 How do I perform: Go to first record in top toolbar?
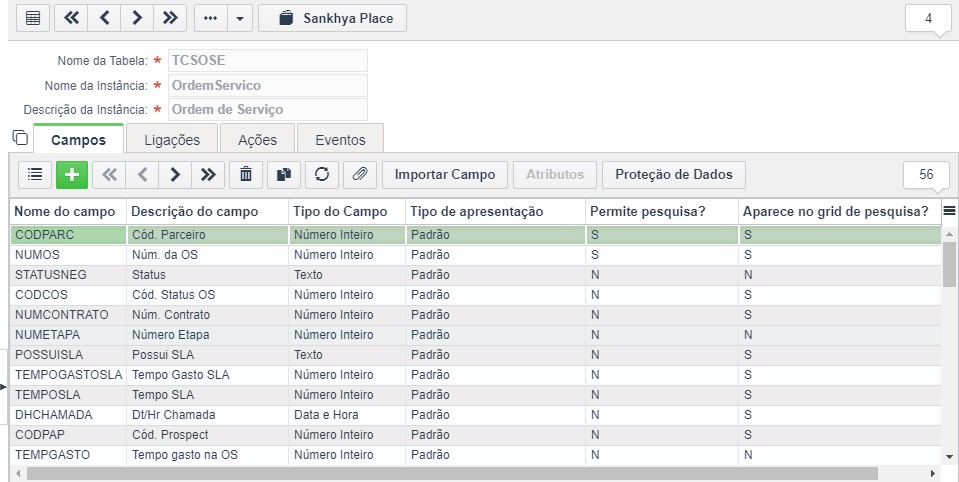pyautogui.click(x=72, y=18)
